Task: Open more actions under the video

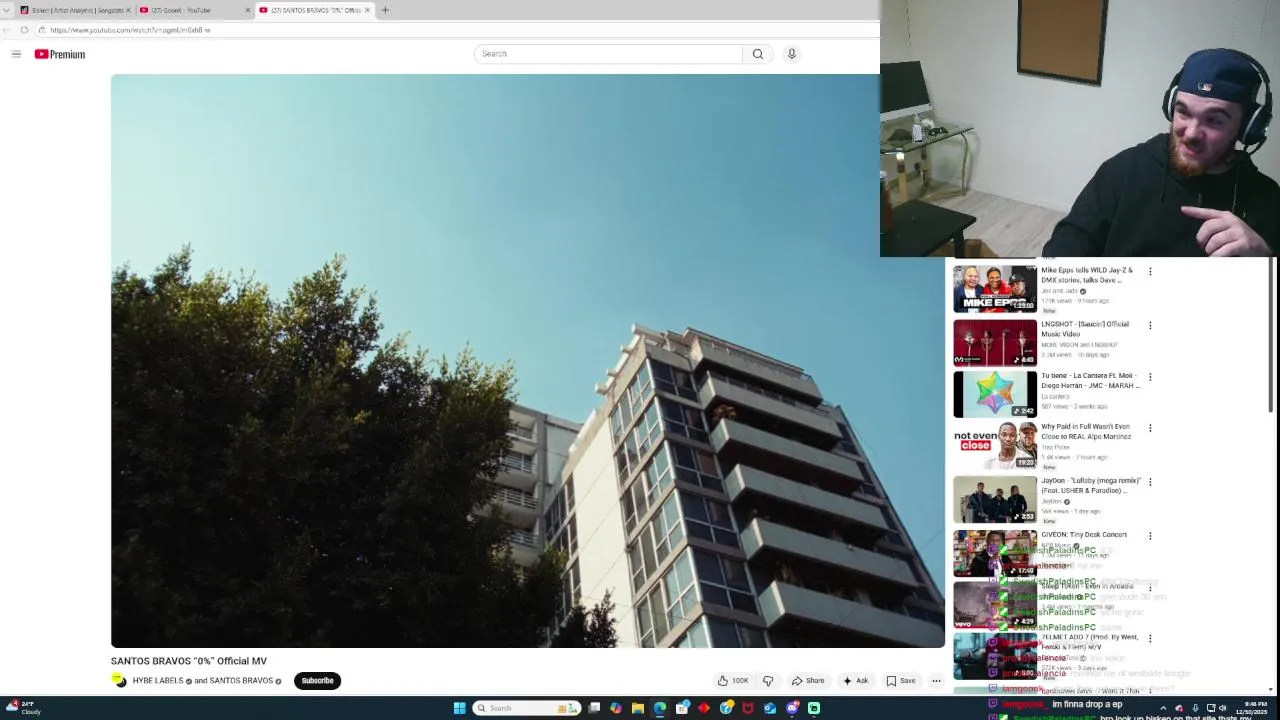Action: 936,681
